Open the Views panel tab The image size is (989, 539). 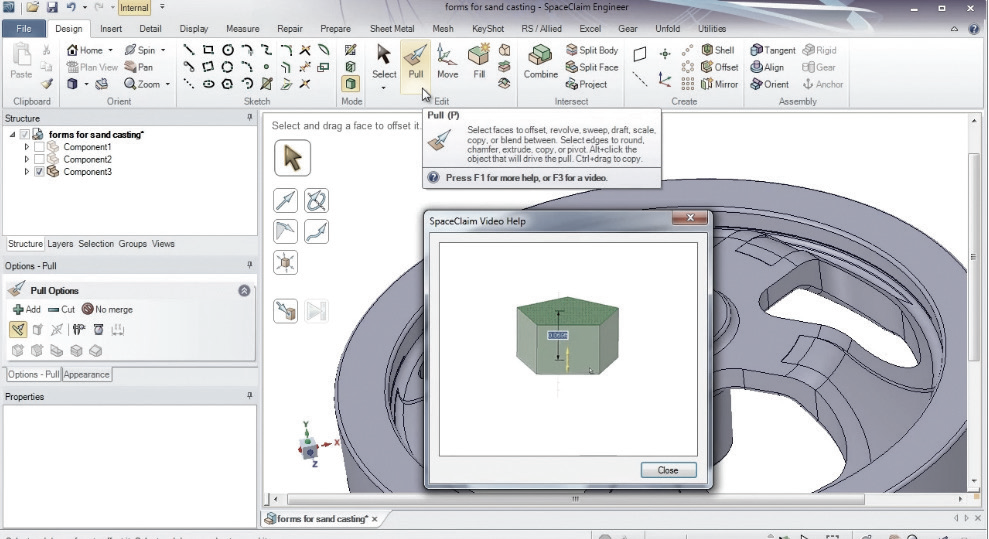[x=163, y=244]
